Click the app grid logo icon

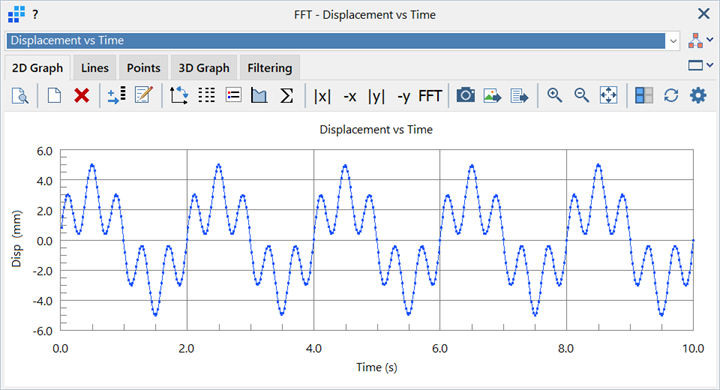pyautogui.click(x=17, y=14)
